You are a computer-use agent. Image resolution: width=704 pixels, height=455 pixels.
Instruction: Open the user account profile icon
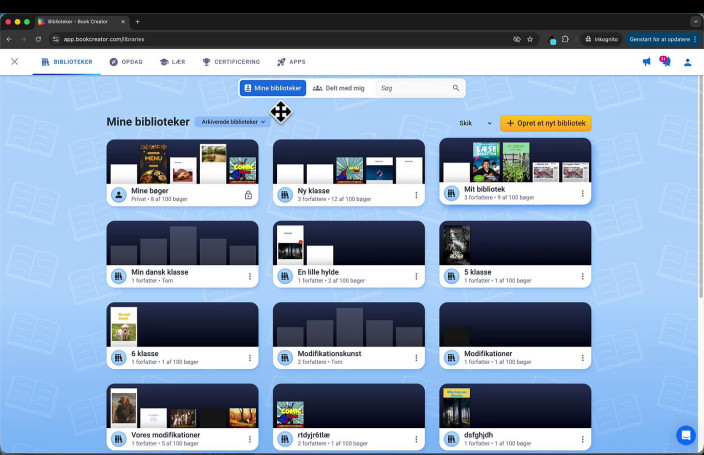point(687,62)
